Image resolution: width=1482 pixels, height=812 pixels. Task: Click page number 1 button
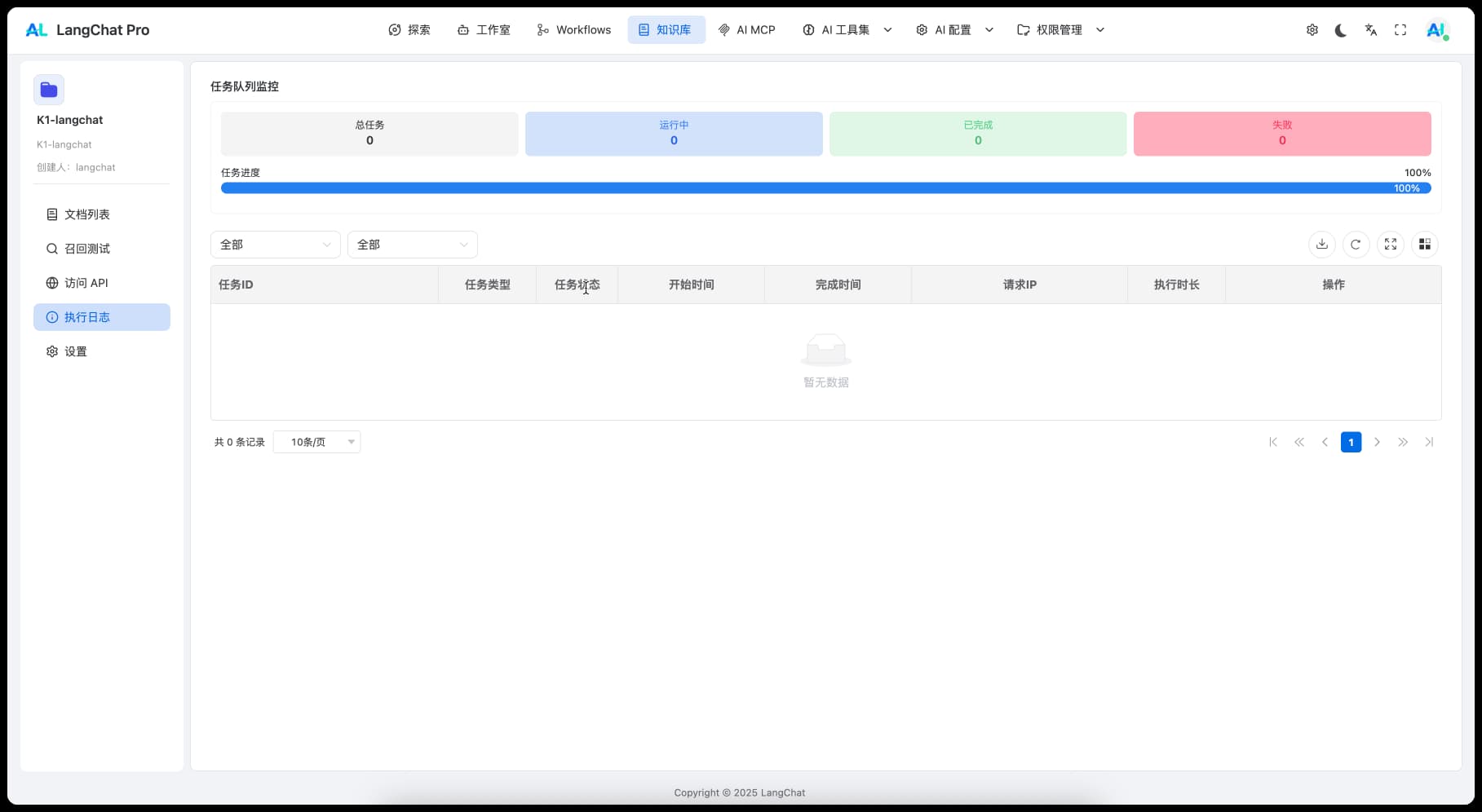(1351, 442)
